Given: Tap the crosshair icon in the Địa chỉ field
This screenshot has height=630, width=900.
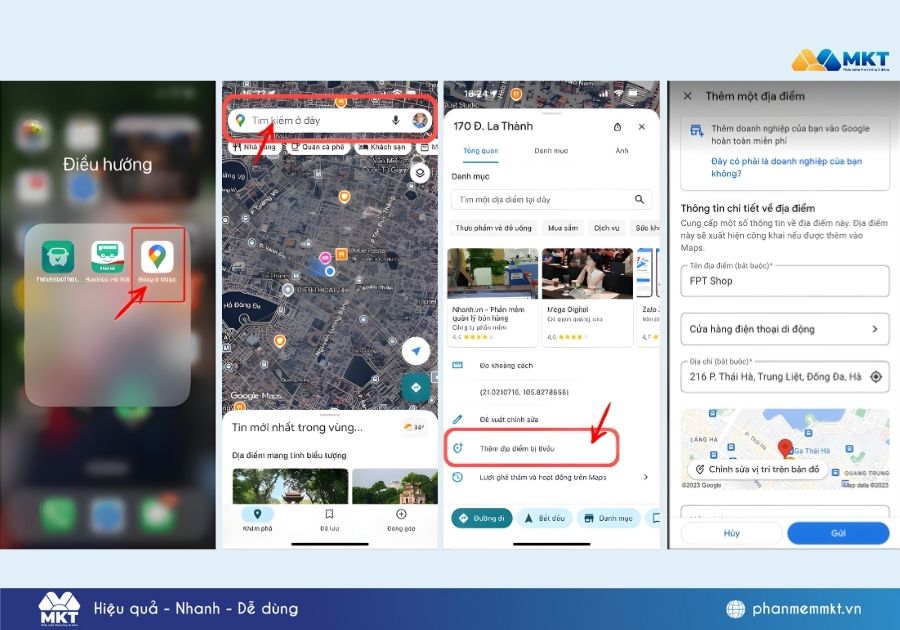Looking at the screenshot, I should click(x=875, y=377).
